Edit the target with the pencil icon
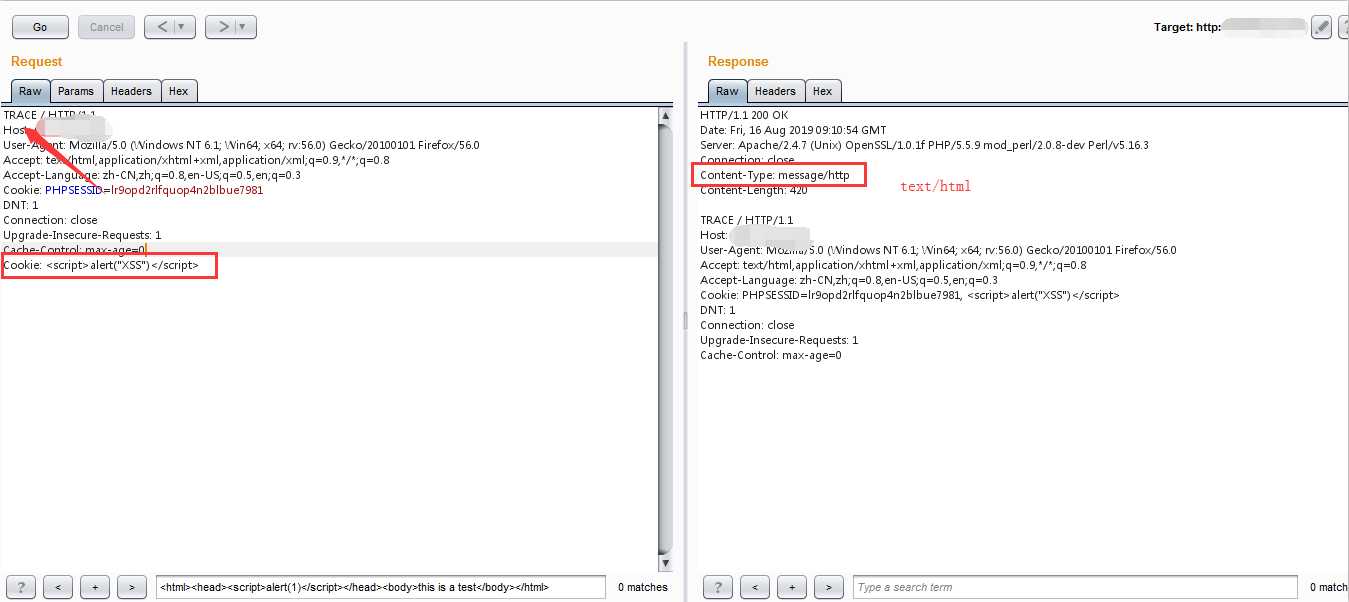Viewport: 1349px width, 602px height. (1322, 27)
